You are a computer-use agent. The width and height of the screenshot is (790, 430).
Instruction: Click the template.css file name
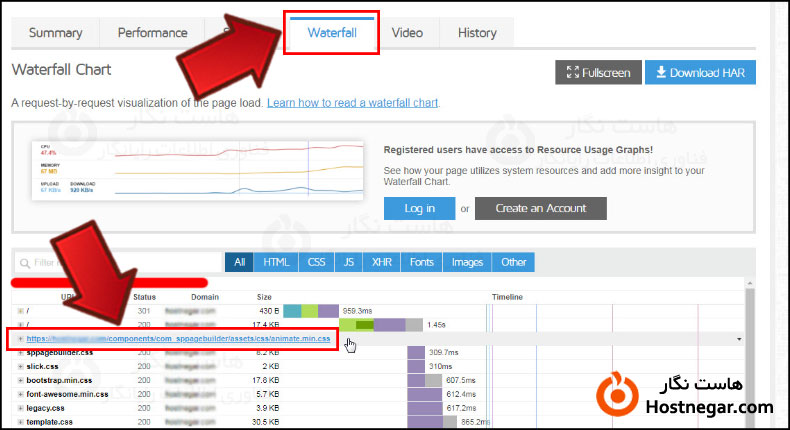[x=49, y=422]
